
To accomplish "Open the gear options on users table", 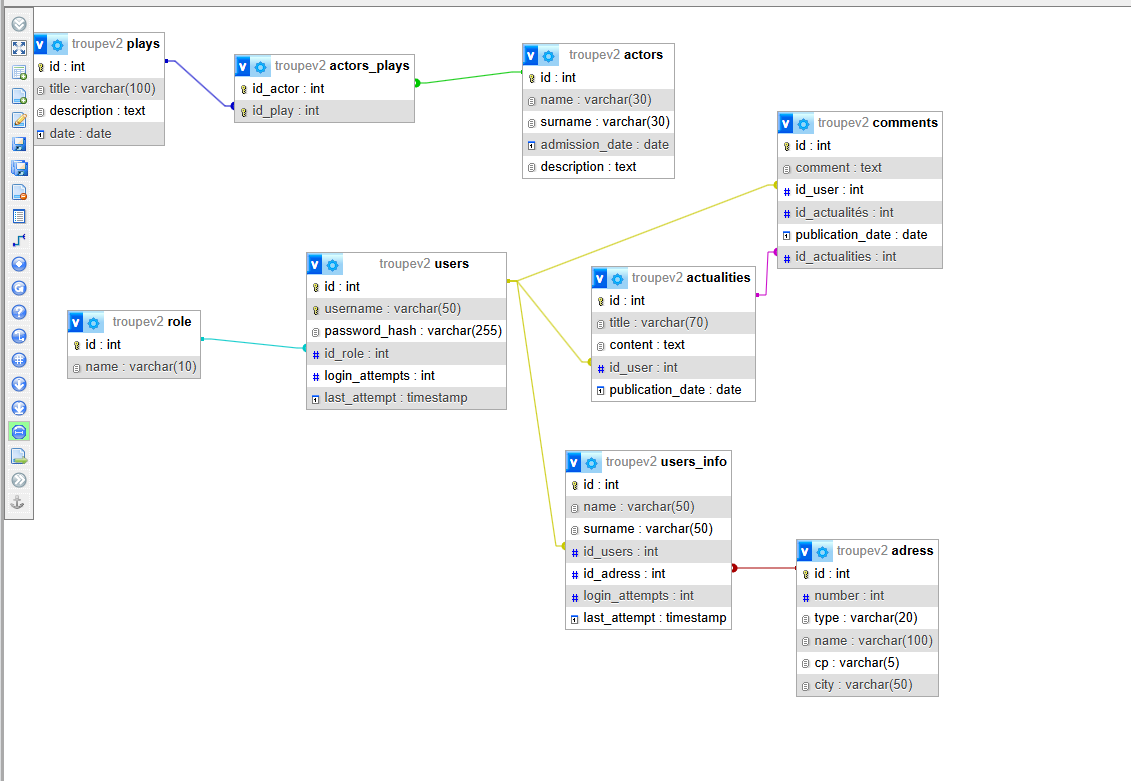I will pos(333,265).
